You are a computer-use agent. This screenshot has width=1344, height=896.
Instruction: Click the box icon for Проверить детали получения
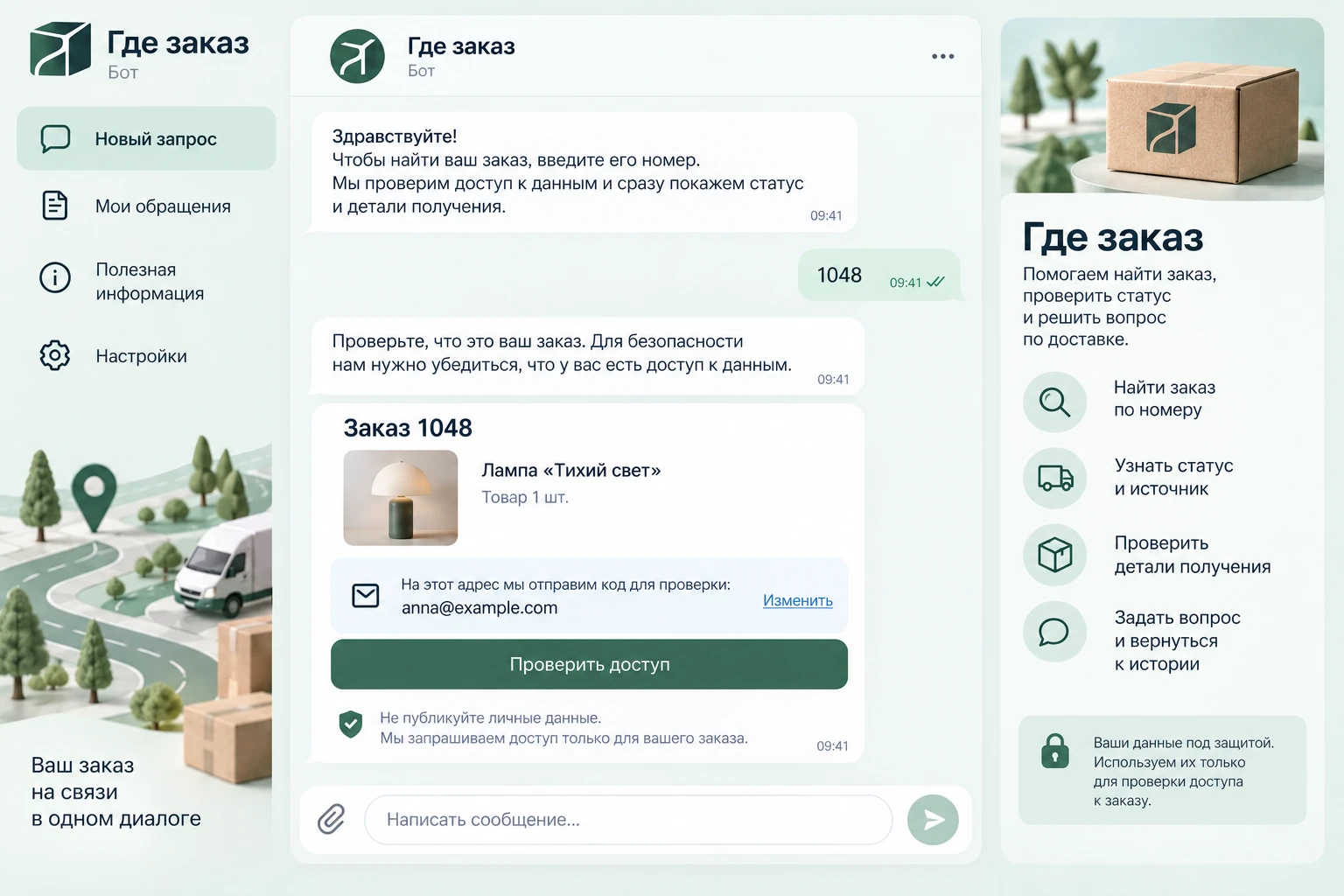pyautogui.click(x=1054, y=555)
